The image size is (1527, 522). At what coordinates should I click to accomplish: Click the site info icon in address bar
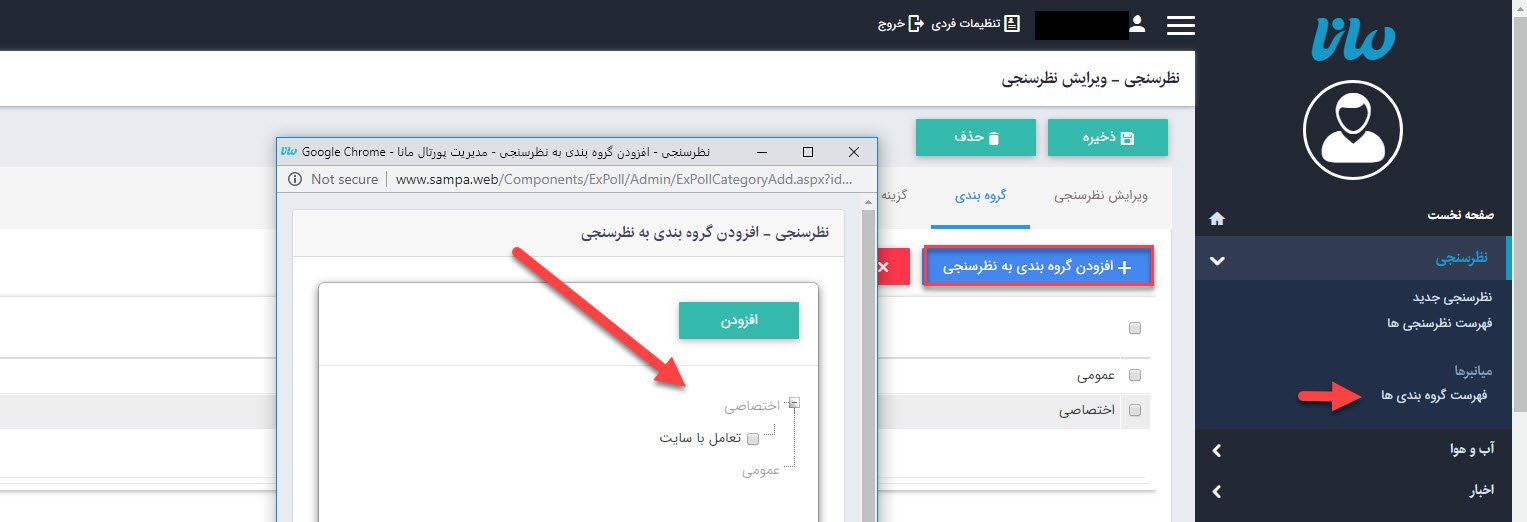(x=295, y=179)
